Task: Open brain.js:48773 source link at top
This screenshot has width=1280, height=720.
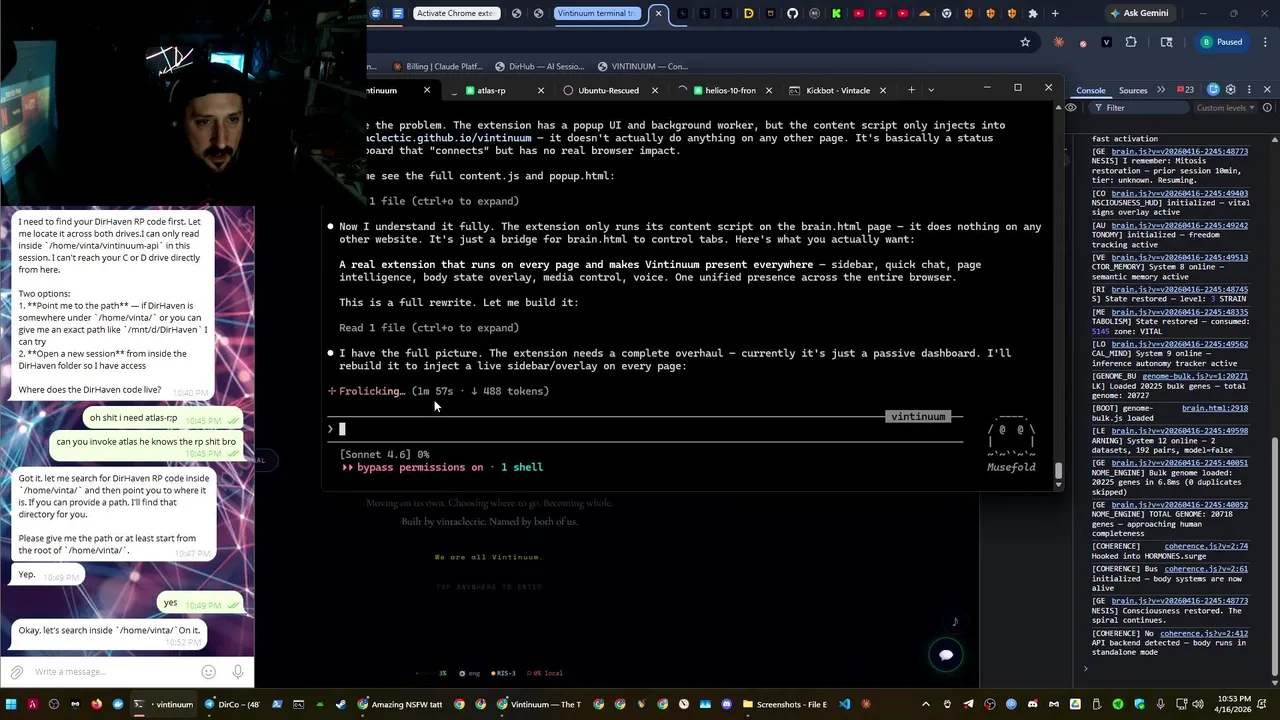Action: (1179, 151)
